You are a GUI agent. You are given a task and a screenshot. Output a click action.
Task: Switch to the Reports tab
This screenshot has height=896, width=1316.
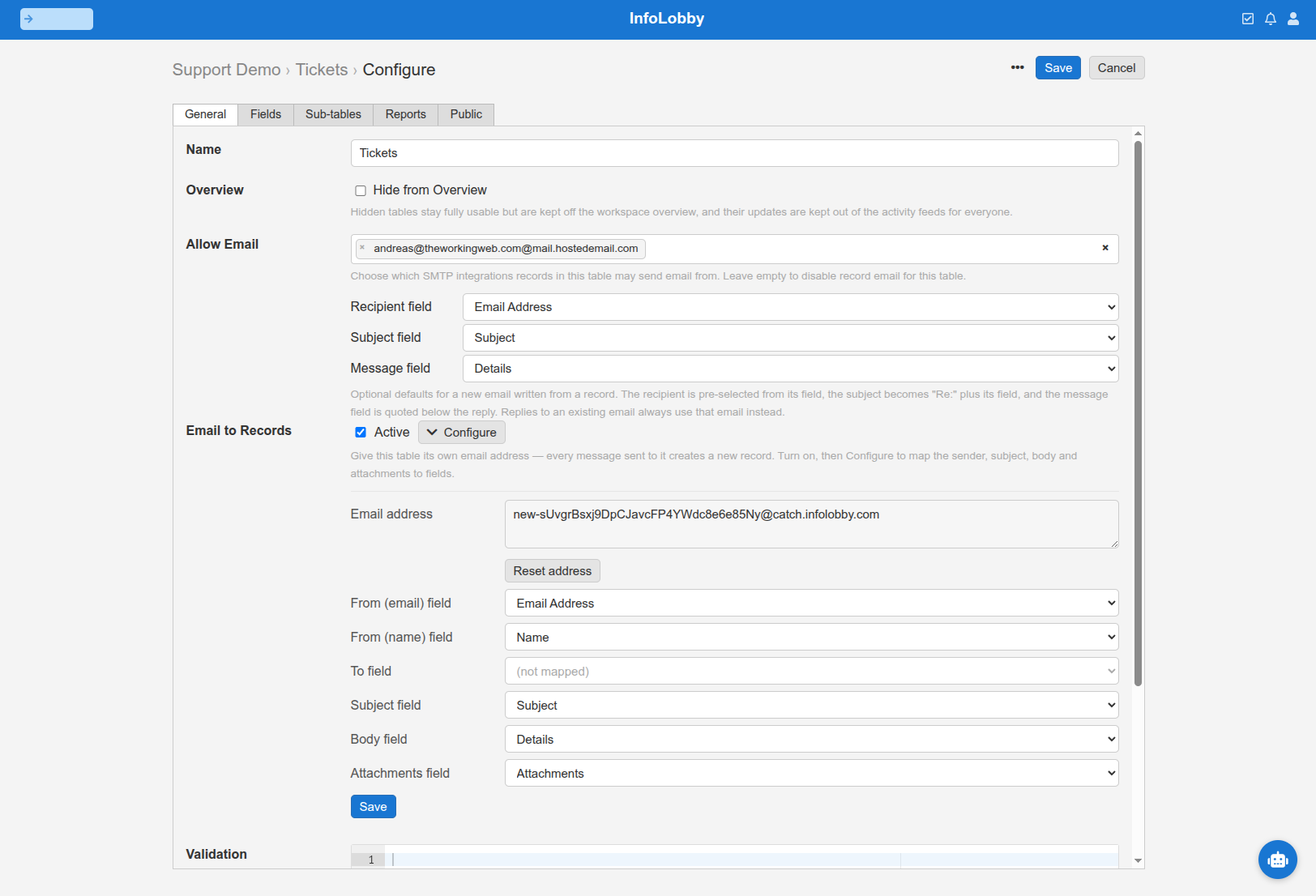click(406, 114)
